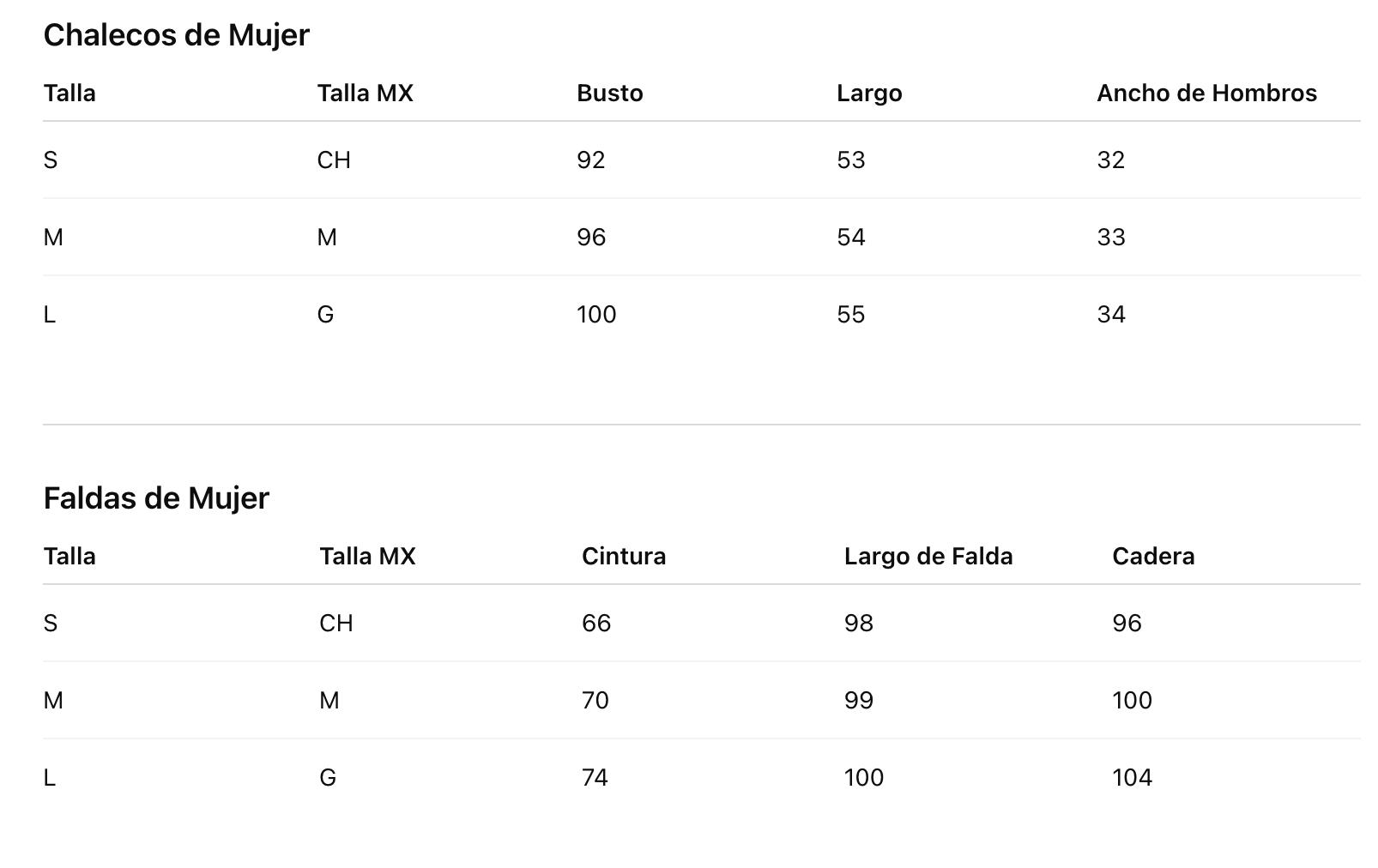Click the G size cell in skirts table
Viewport: 1378px width, 868px height.
pyautogui.click(x=328, y=778)
